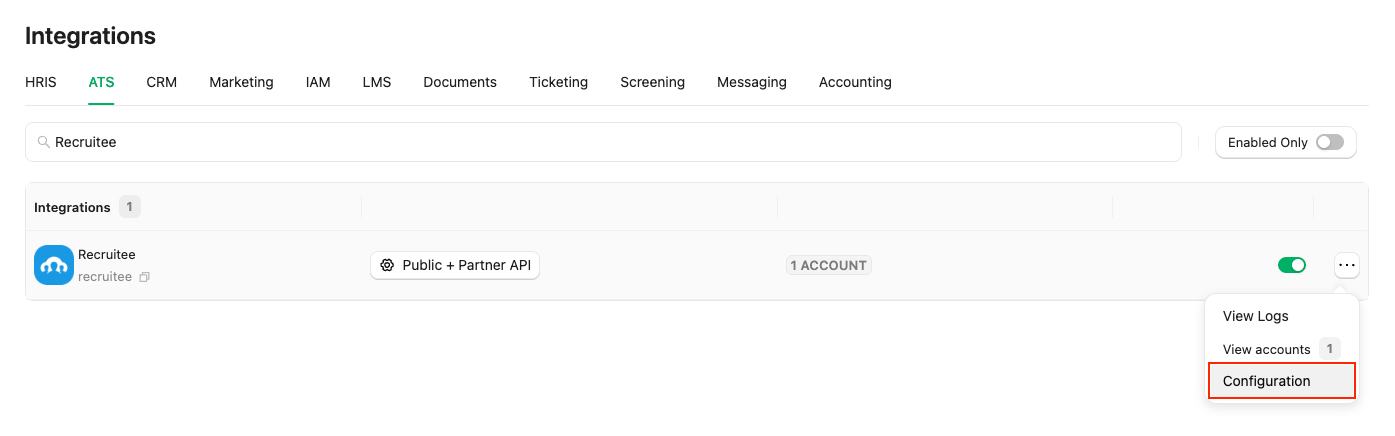The image size is (1395, 436).
Task: Click the Integrations count badge
Action: 130,207
